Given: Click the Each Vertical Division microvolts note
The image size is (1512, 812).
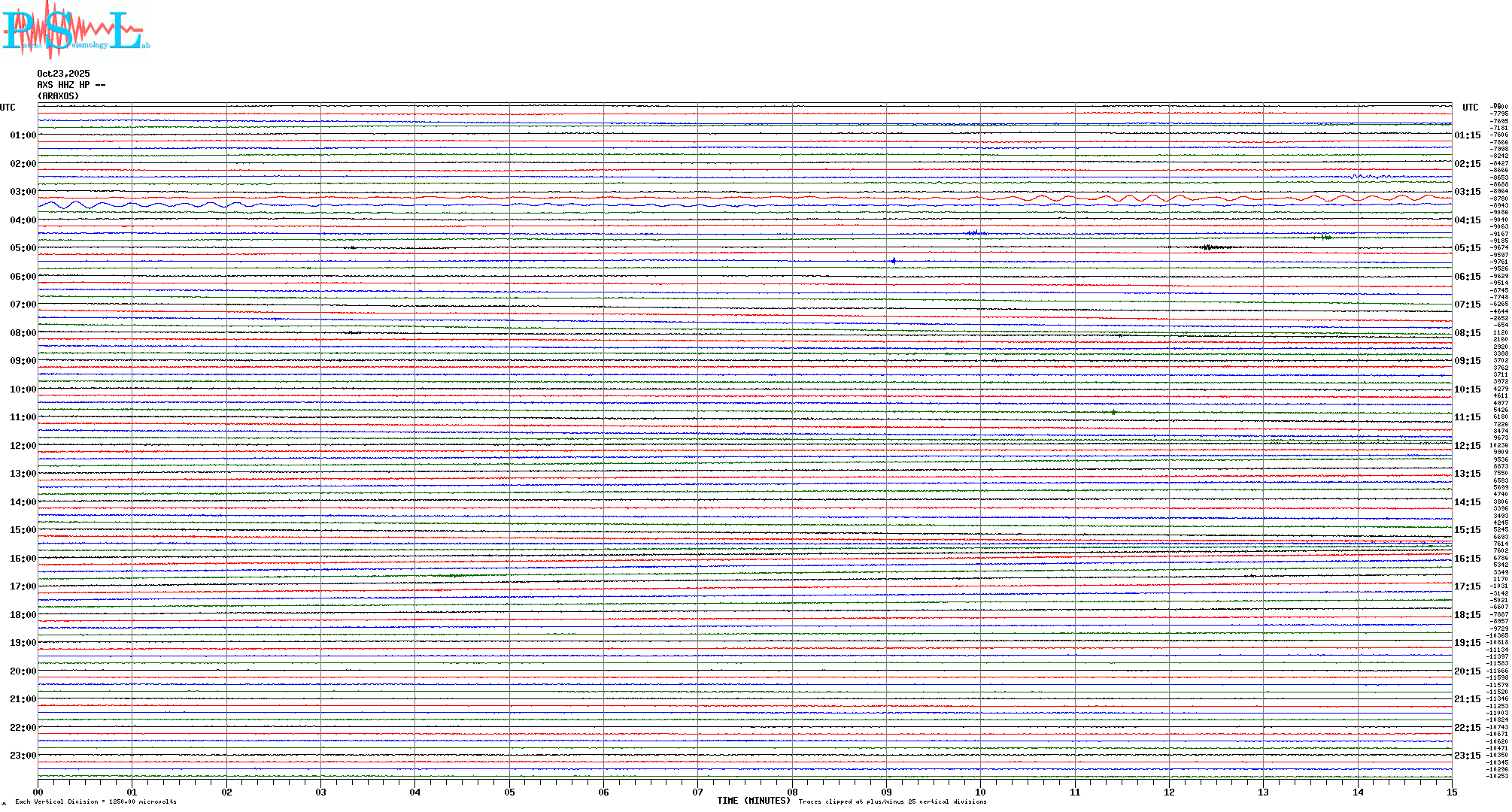Looking at the screenshot, I should pos(96,802).
